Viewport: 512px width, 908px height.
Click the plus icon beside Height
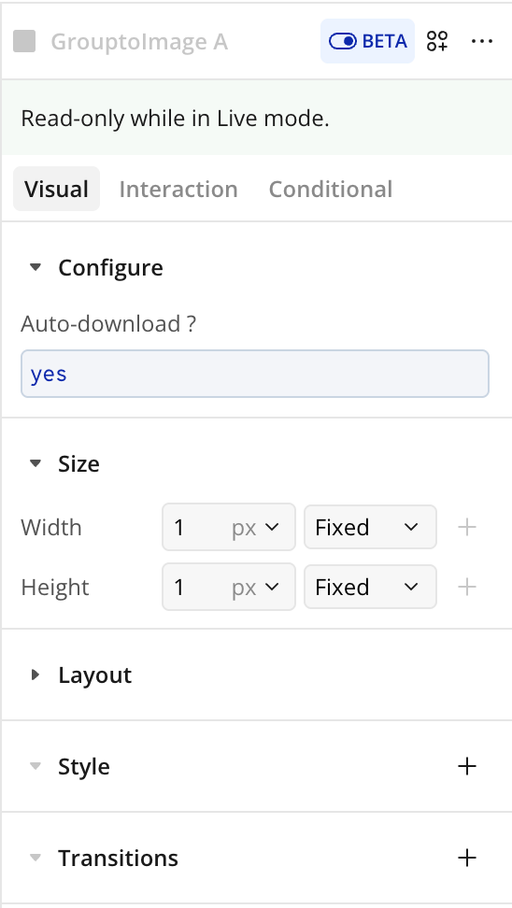coord(467,587)
